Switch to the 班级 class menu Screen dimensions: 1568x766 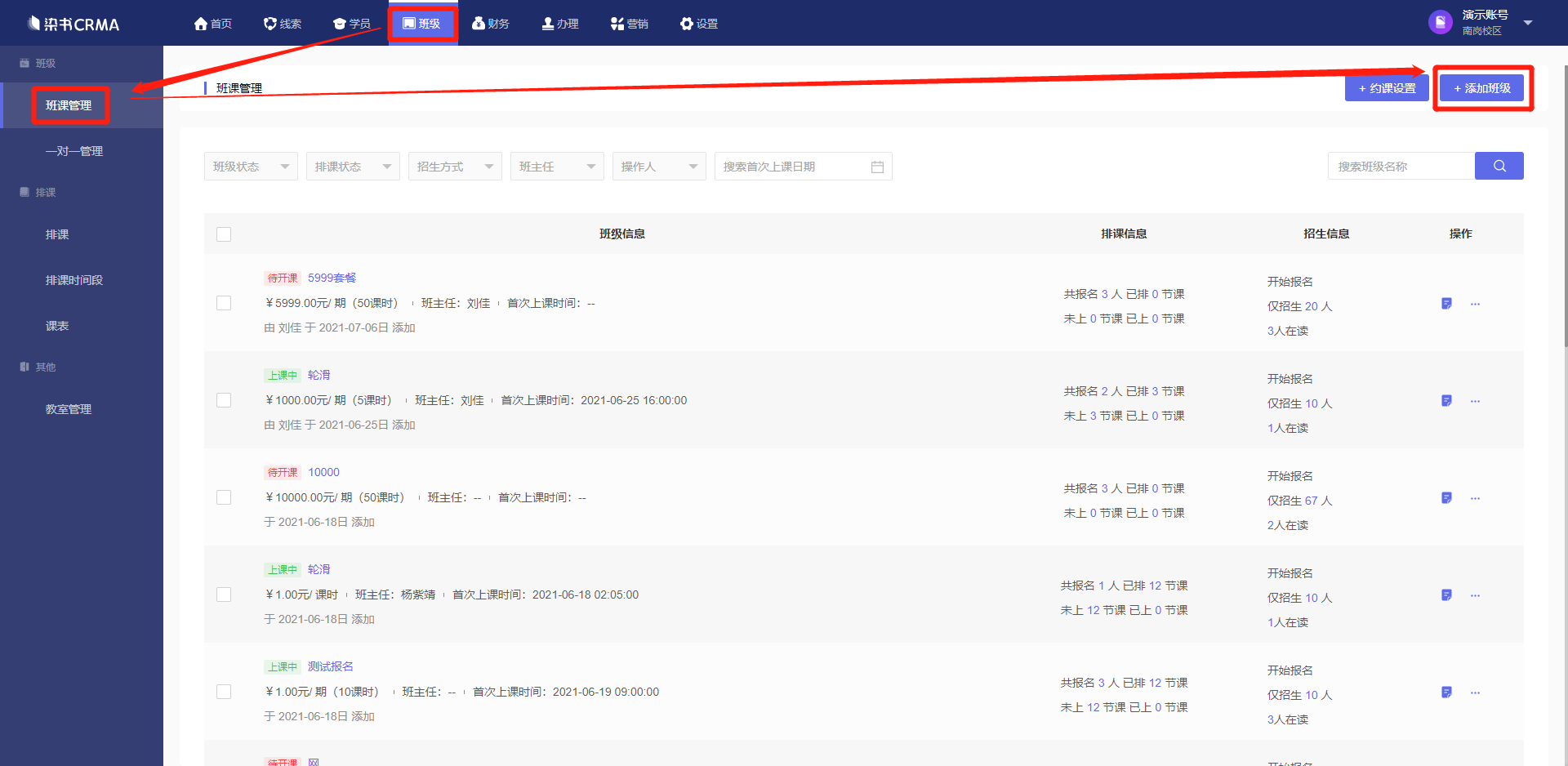pos(422,24)
